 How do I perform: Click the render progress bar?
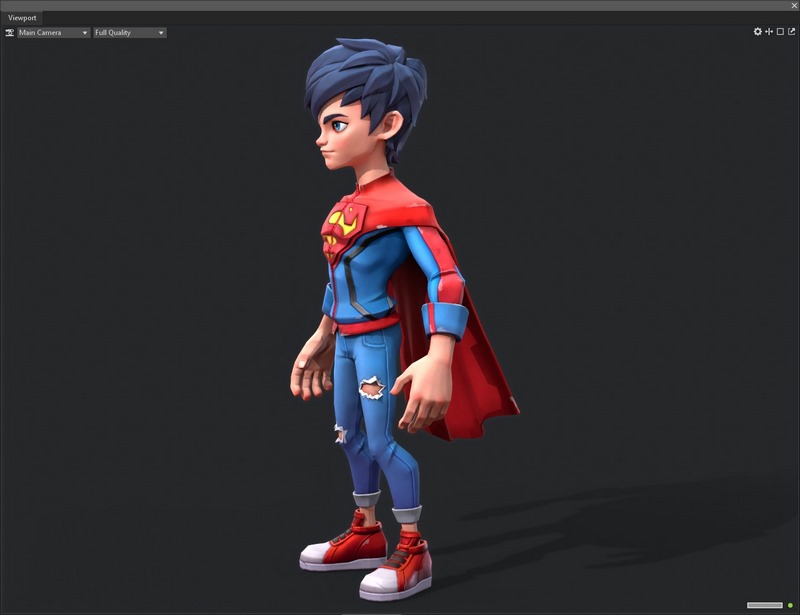(764, 605)
